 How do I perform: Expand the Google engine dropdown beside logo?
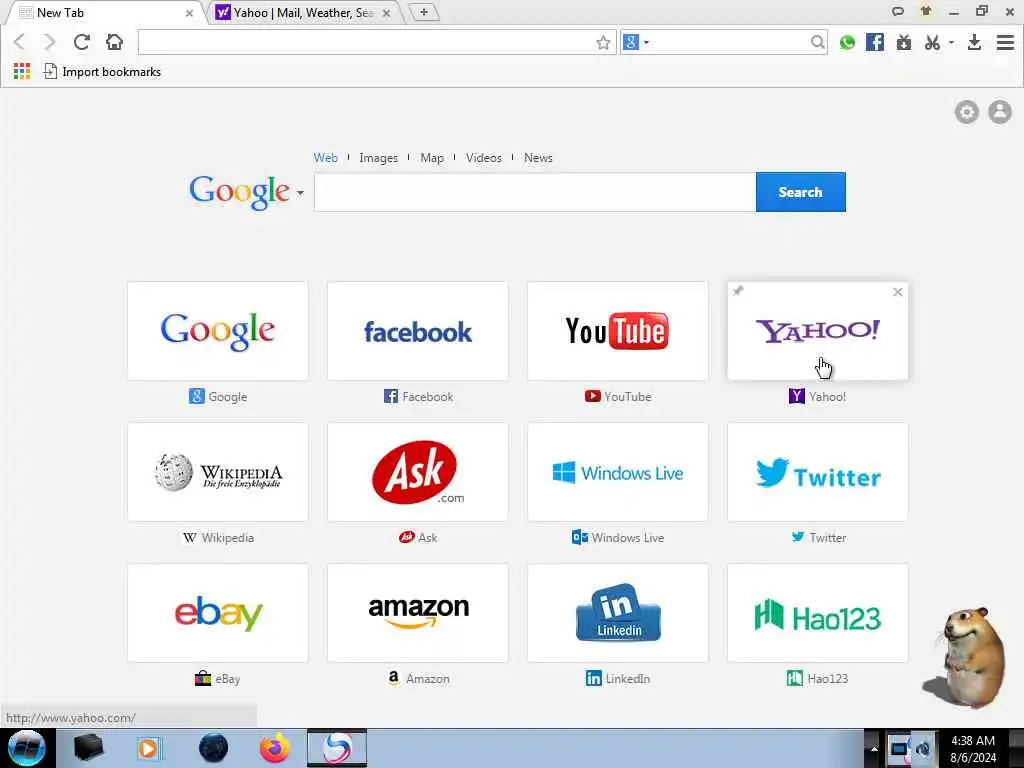pos(300,193)
